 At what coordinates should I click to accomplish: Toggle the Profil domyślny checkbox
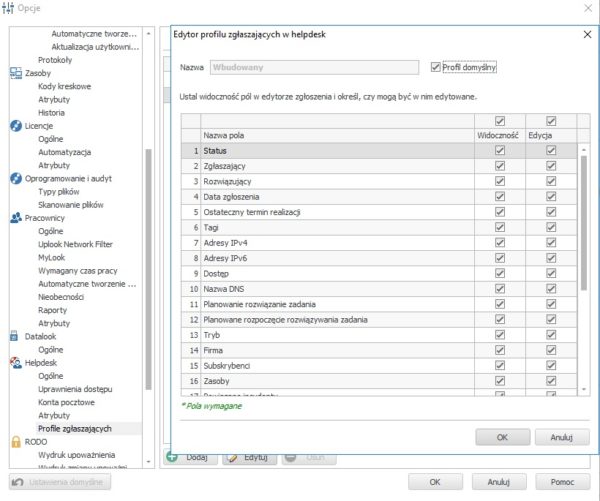[x=435, y=67]
